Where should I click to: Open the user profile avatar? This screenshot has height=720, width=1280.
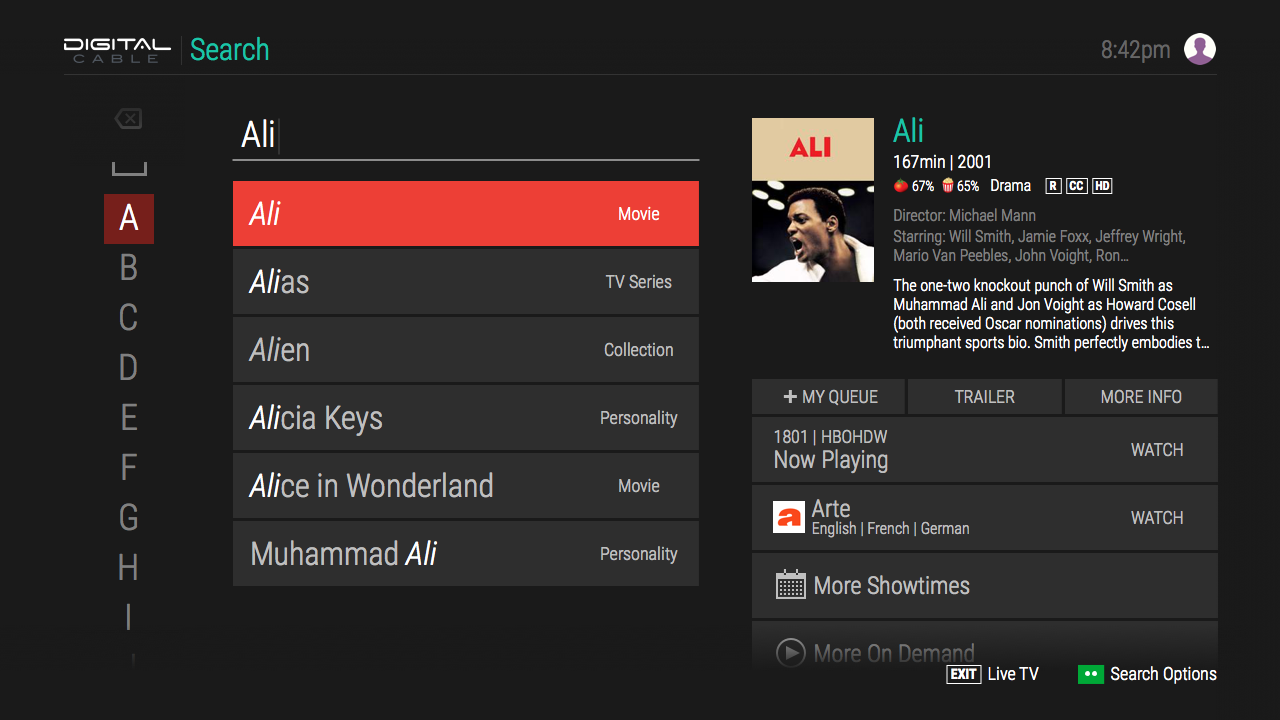pos(1199,49)
